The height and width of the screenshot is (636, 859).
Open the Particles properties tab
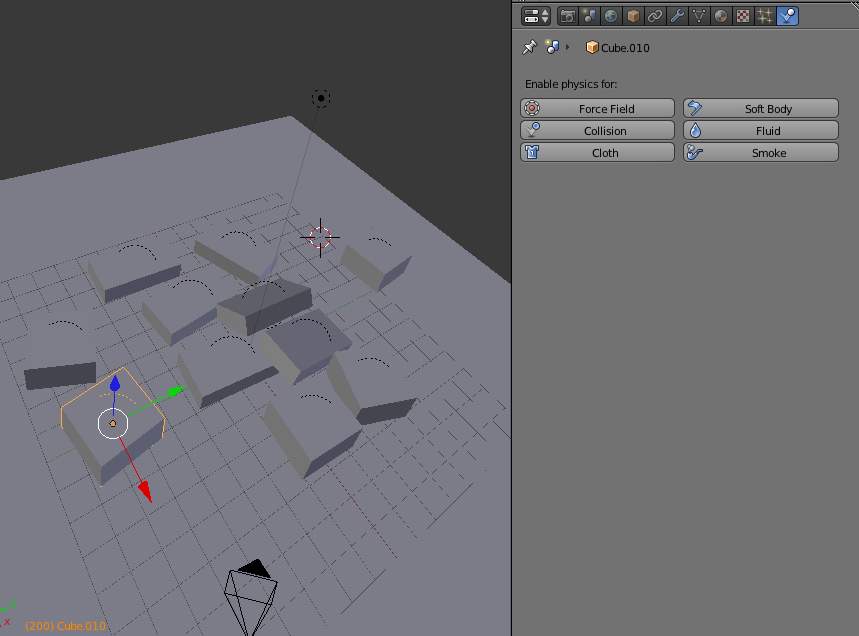765,16
